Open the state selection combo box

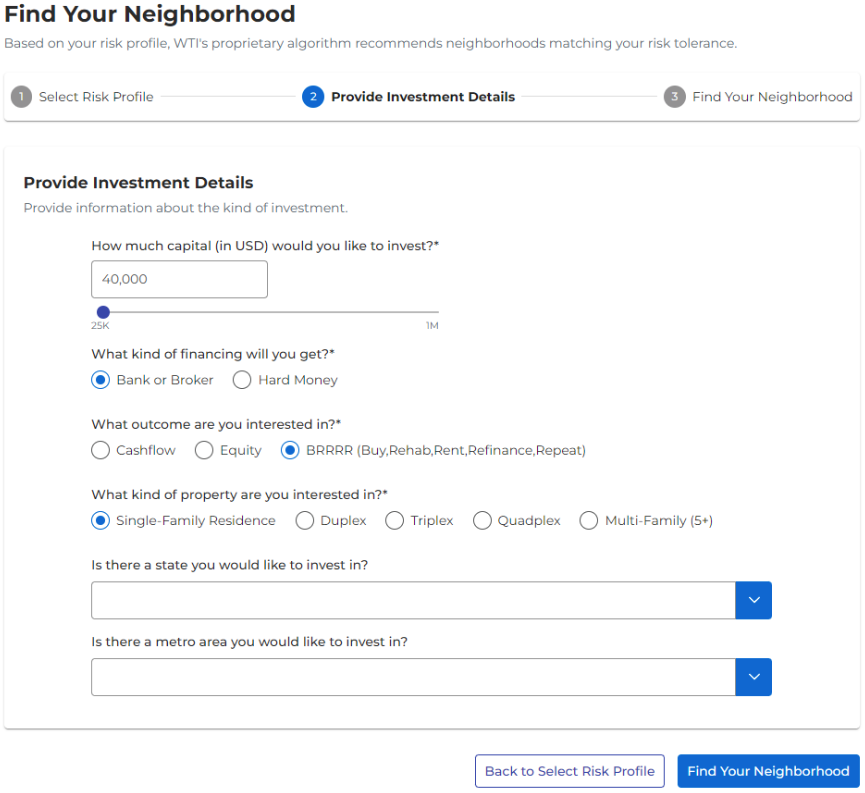click(413, 600)
